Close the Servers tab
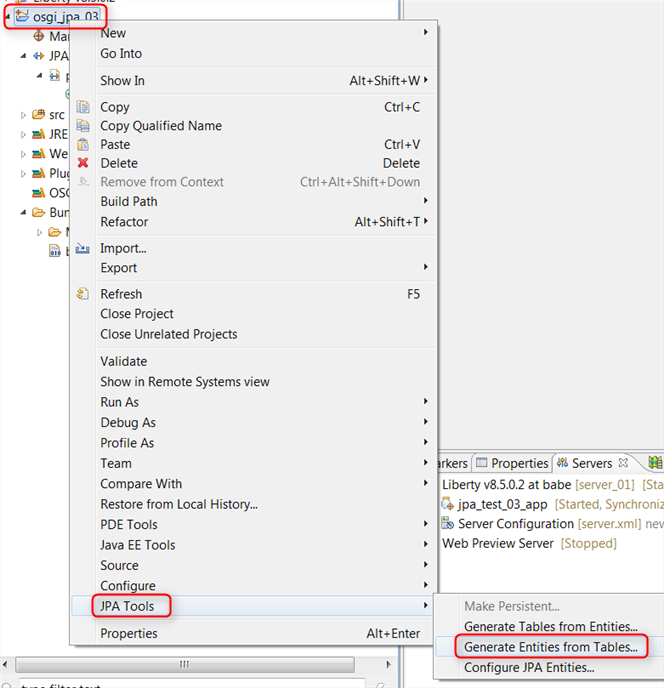 pos(623,463)
